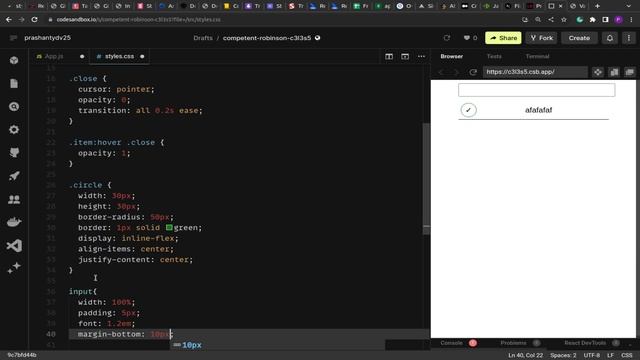Click the prashantydv25 workspace name
The height and width of the screenshot is (360, 640).
click(47, 38)
